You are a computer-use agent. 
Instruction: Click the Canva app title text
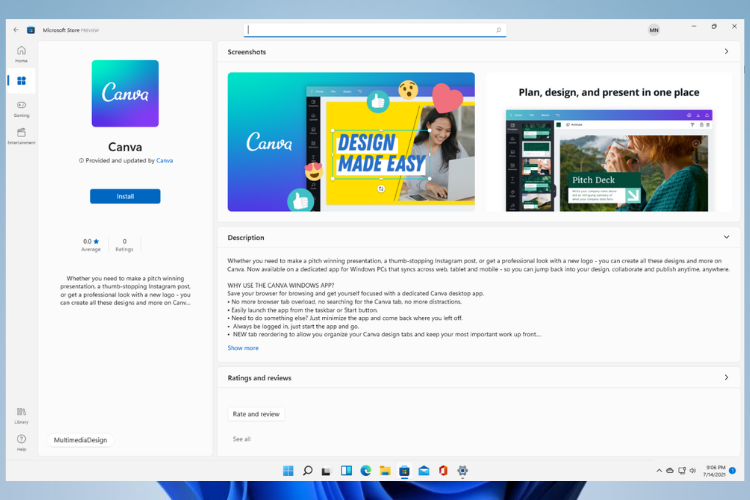(125, 147)
